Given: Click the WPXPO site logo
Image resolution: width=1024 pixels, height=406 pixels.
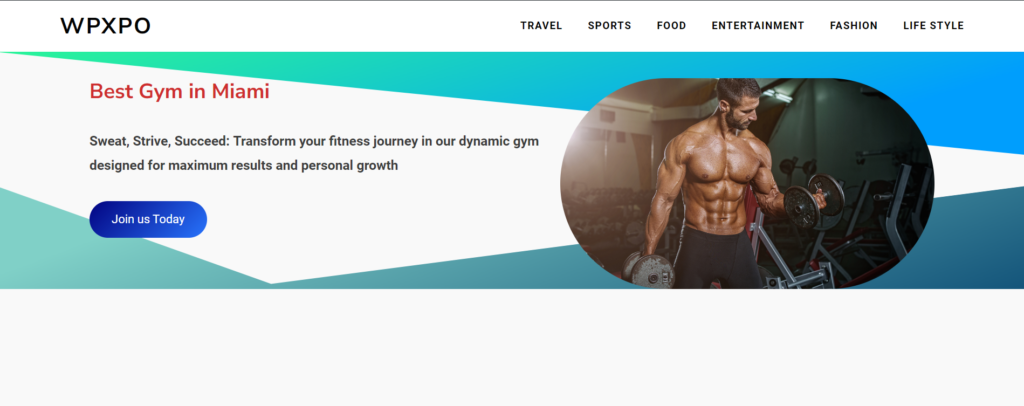Looking at the screenshot, I should (105, 25).
